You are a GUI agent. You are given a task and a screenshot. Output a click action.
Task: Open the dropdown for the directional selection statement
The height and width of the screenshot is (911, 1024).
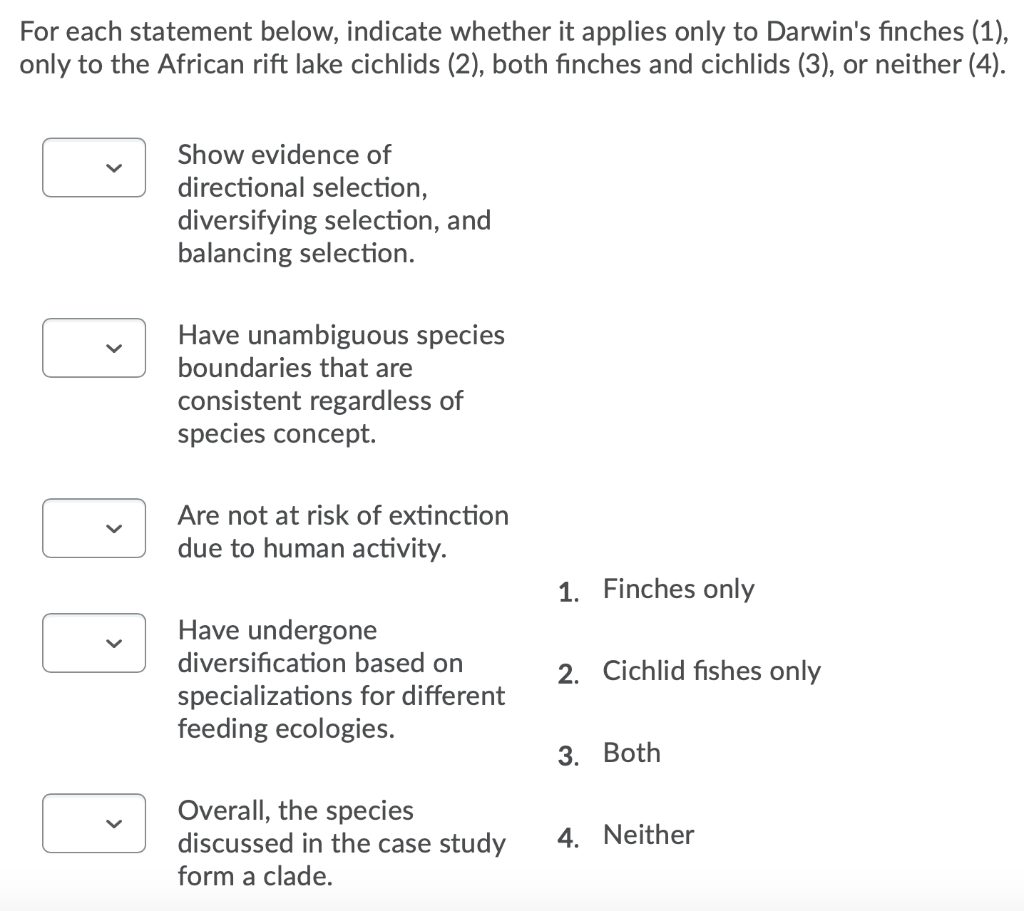coord(93,167)
